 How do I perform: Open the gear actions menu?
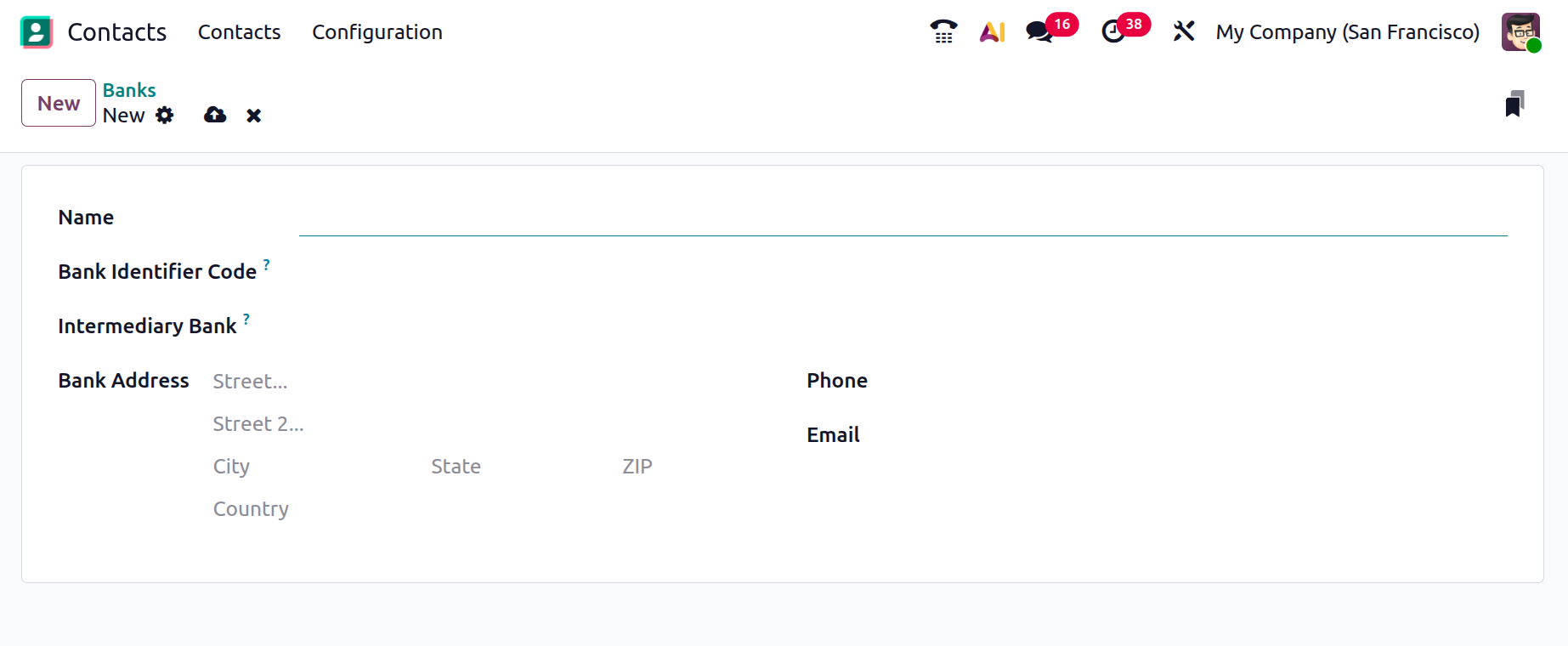pos(165,116)
